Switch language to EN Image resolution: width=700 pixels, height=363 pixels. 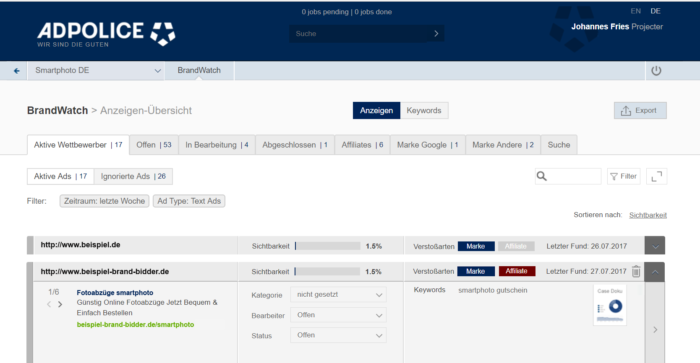(636, 11)
